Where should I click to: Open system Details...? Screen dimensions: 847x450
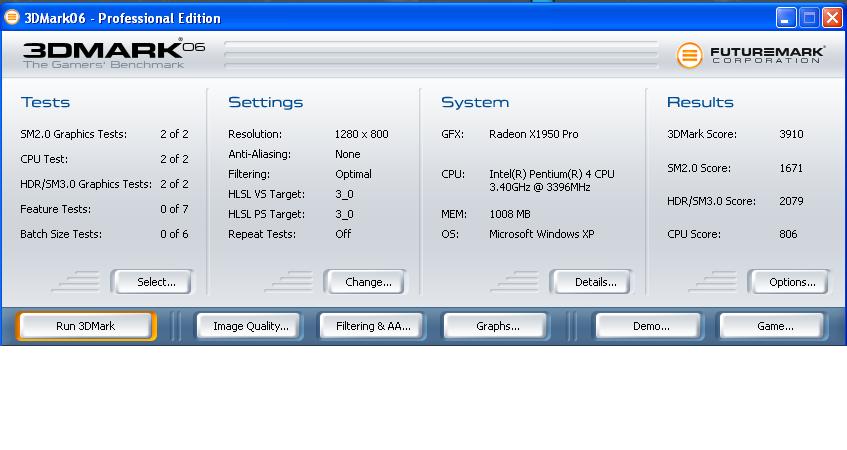pyautogui.click(x=591, y=282)
